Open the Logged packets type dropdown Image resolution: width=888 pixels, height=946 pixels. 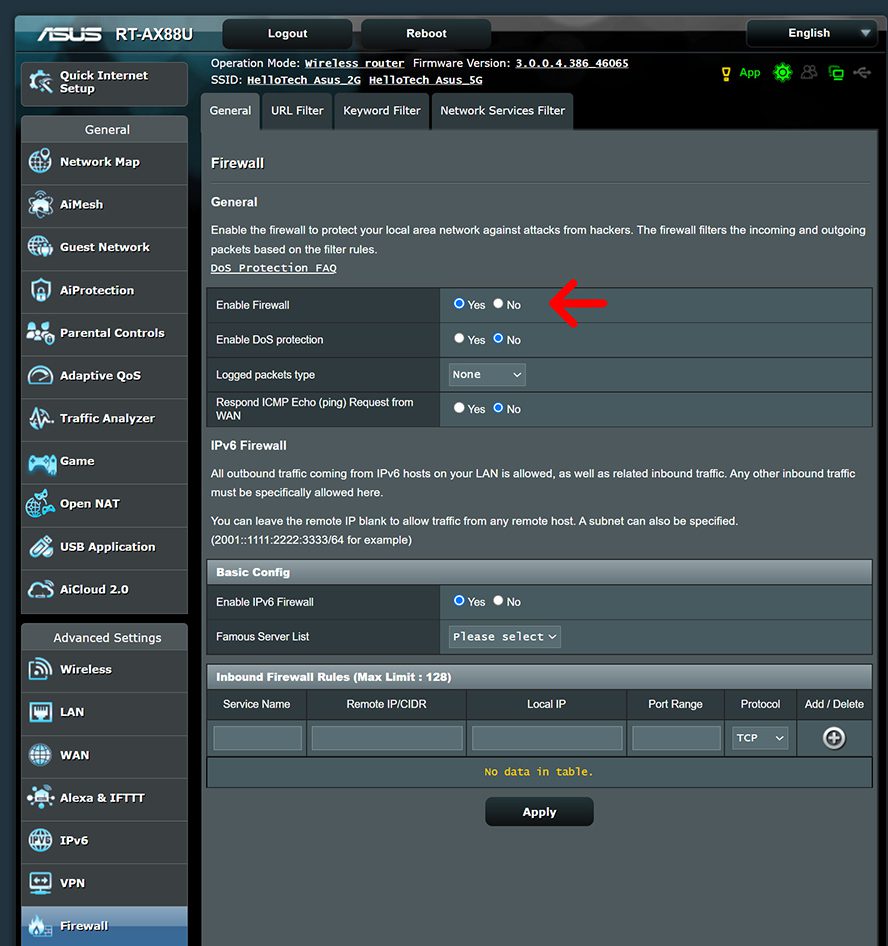point(486,373)
